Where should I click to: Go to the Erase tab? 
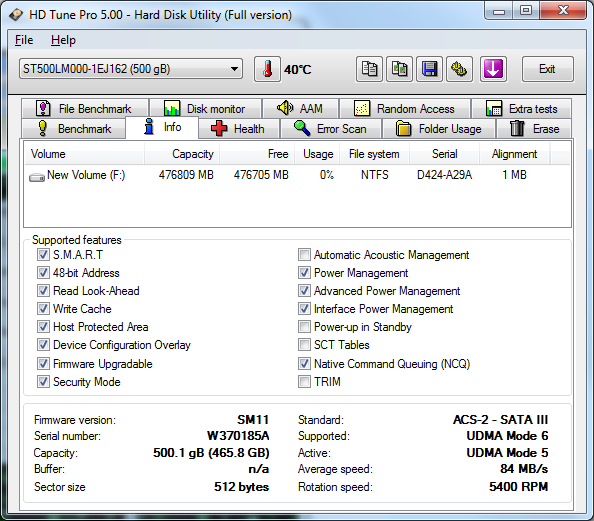point(534,129)
